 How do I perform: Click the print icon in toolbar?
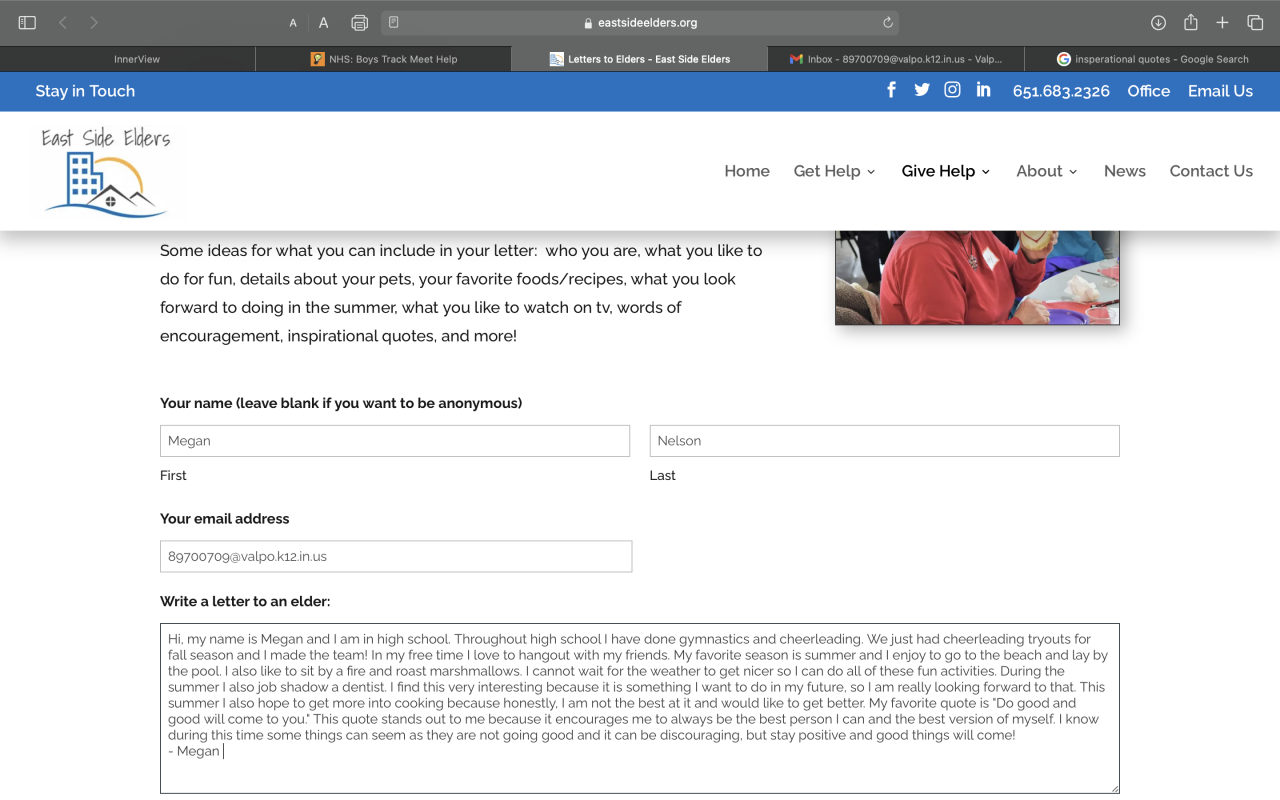(x=360, y=22)
